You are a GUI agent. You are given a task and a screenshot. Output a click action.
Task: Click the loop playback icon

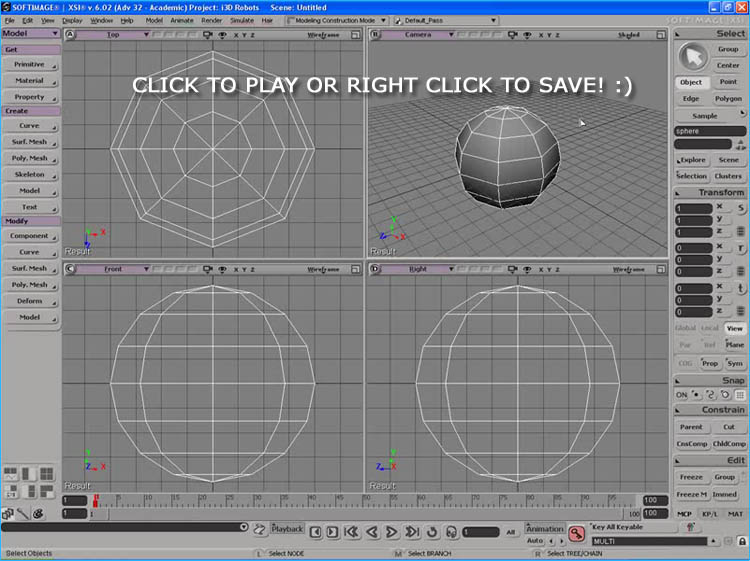coord(432,532)
